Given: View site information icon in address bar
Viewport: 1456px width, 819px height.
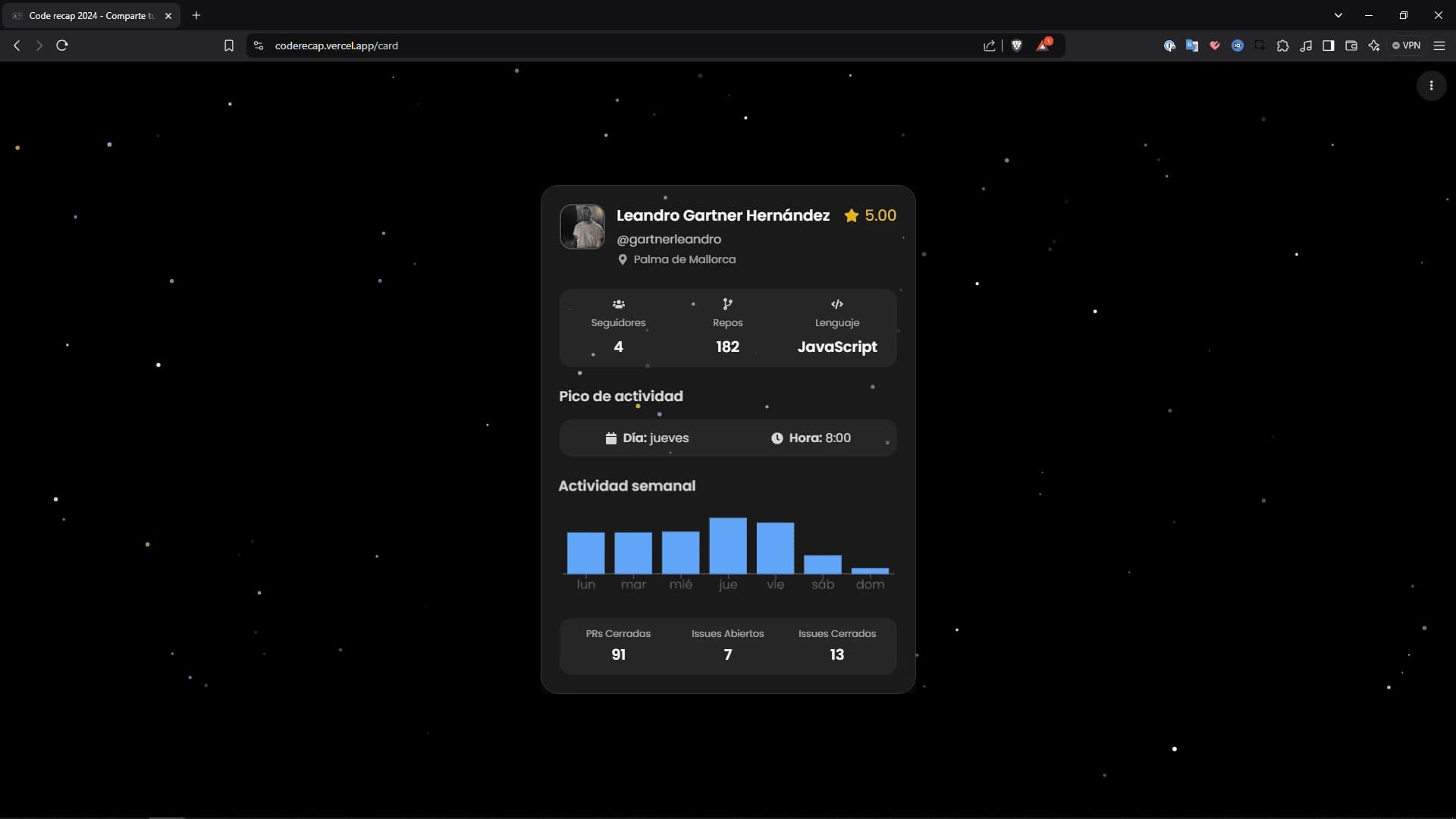Looking at the screenshot, I should click(x=259, y=45).
